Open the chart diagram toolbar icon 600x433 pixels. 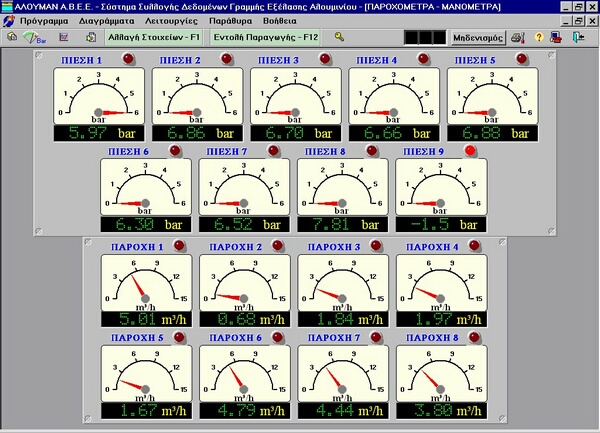click(65, 37)
